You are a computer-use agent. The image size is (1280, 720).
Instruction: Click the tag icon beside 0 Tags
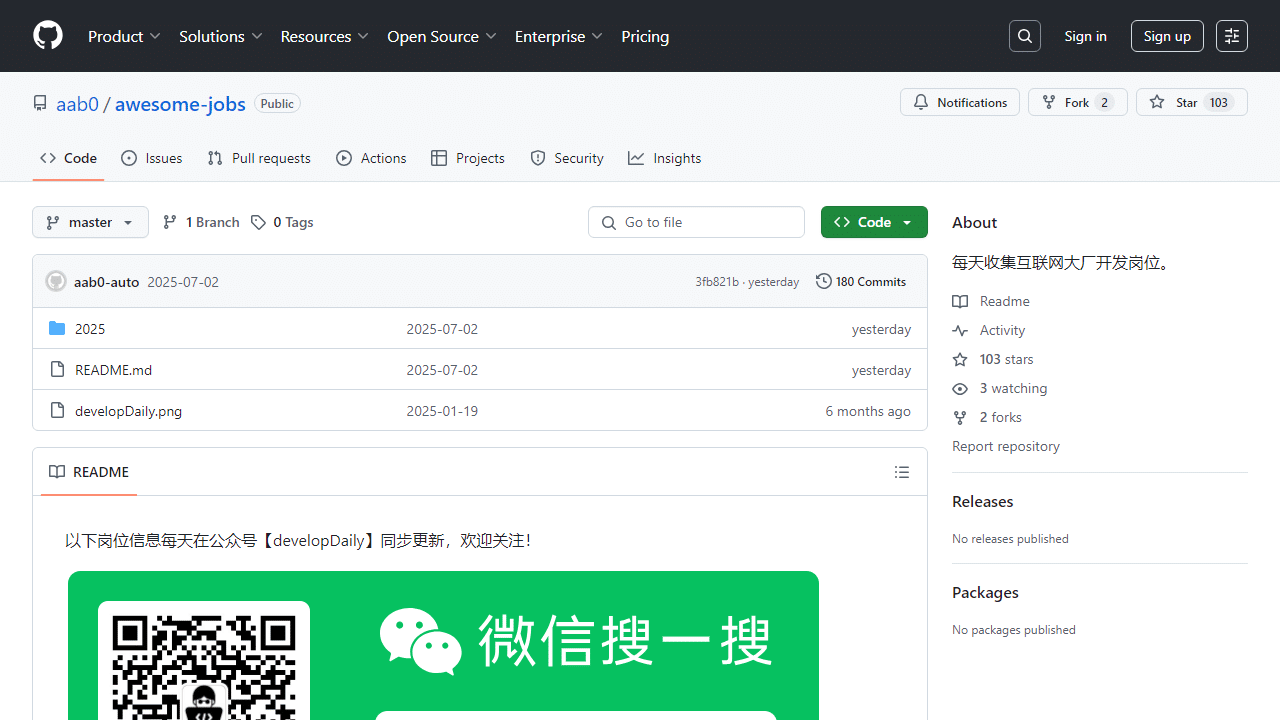click(258, 222)
